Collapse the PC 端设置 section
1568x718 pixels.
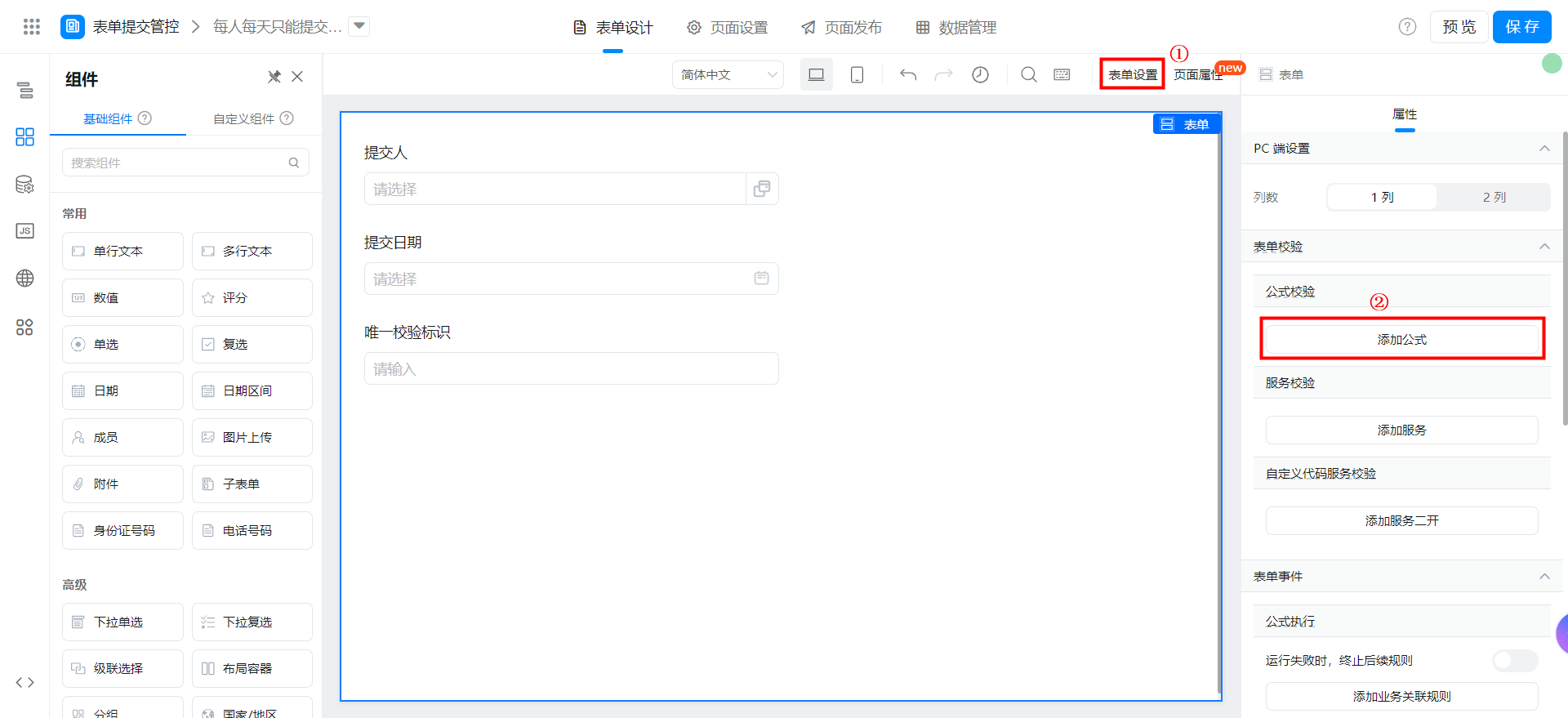(x=1544, y=148)
